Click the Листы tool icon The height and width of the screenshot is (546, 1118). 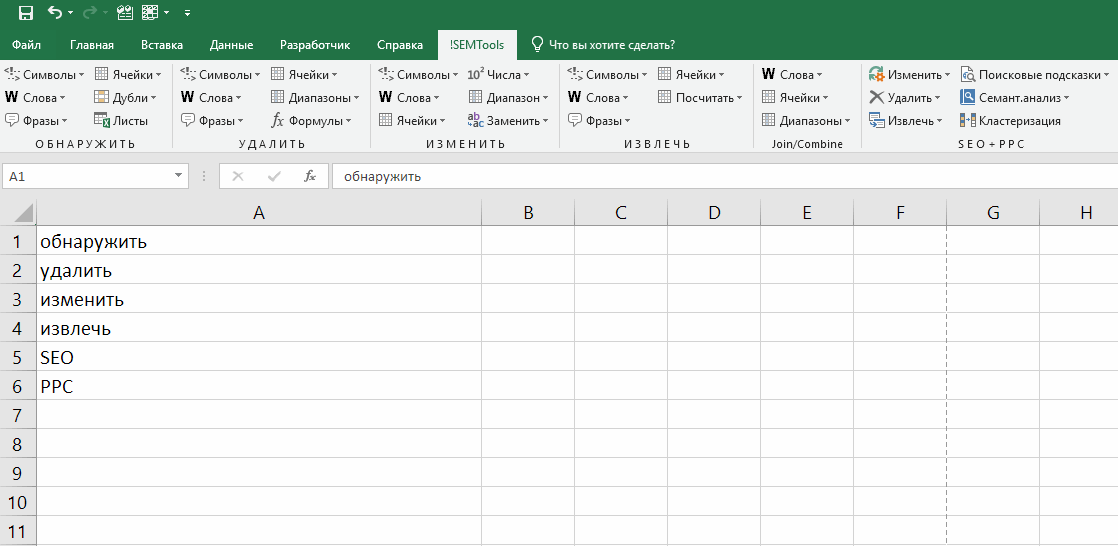point(101,121)
